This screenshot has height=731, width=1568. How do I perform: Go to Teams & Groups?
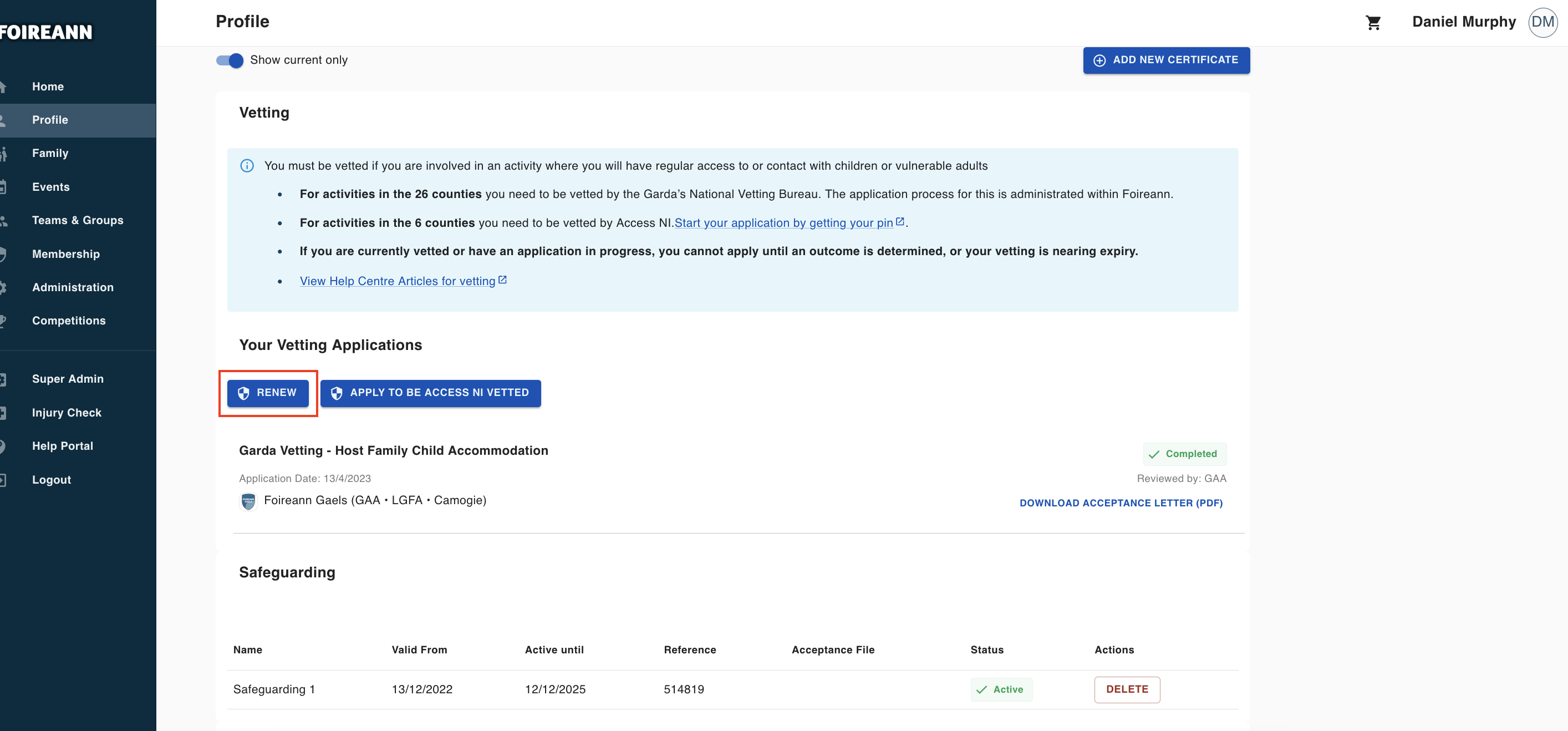(77, 220)
